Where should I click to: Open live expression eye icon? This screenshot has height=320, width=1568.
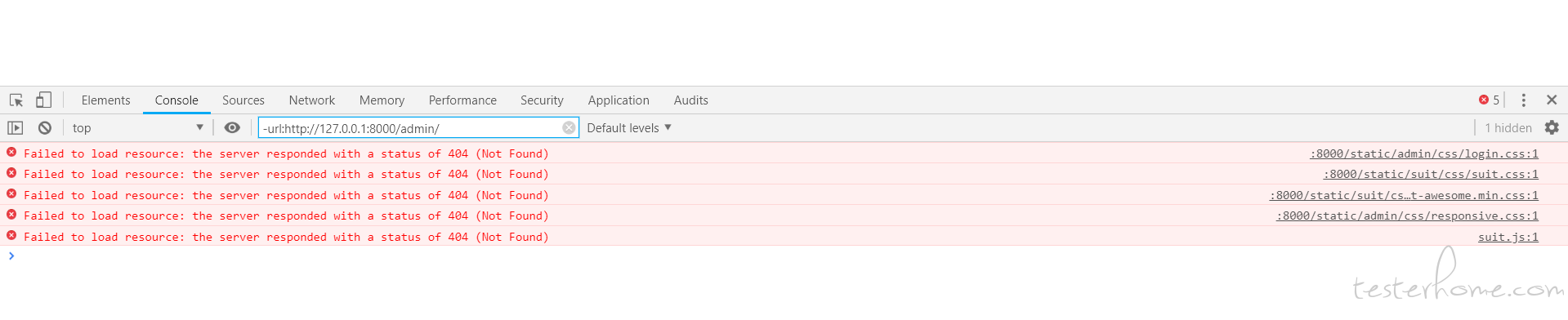tap(232, 127)
